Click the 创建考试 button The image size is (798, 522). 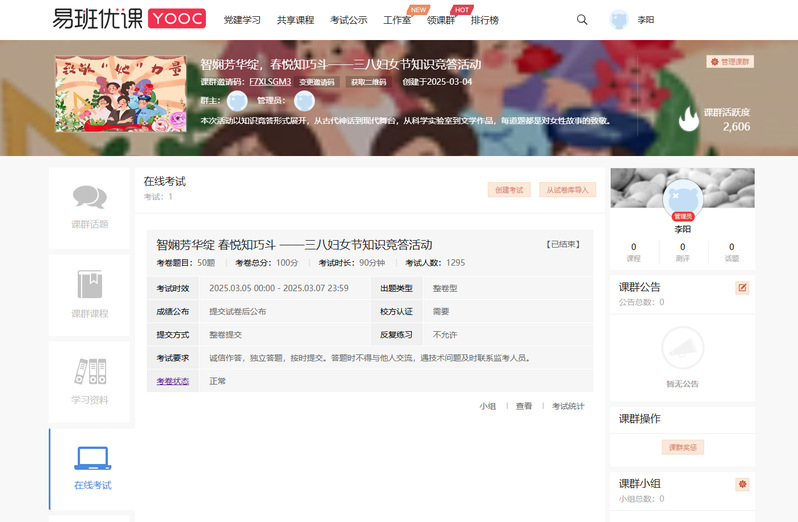509,189
